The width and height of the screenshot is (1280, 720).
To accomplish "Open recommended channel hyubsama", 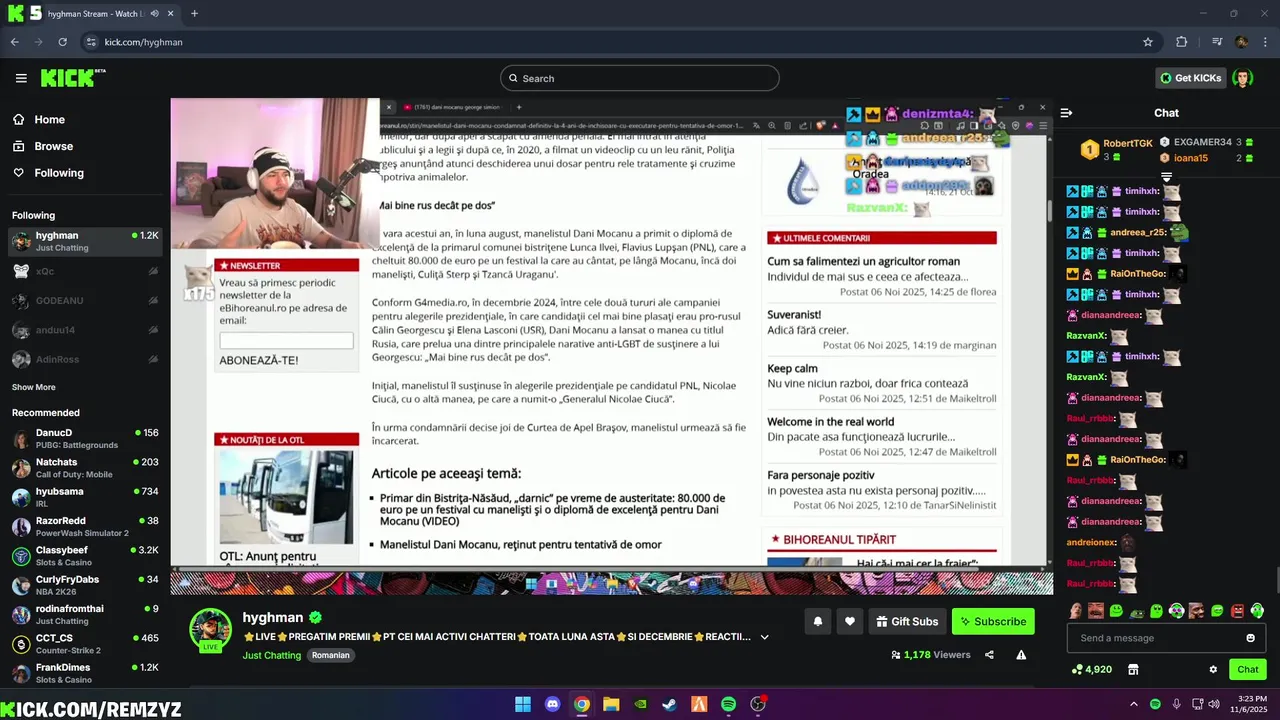I will [x=85, y=497].
